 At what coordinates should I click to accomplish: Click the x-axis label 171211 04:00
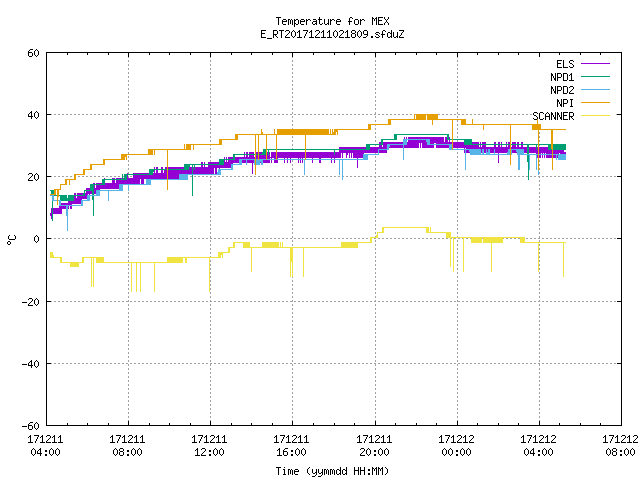tap(45, 446)
